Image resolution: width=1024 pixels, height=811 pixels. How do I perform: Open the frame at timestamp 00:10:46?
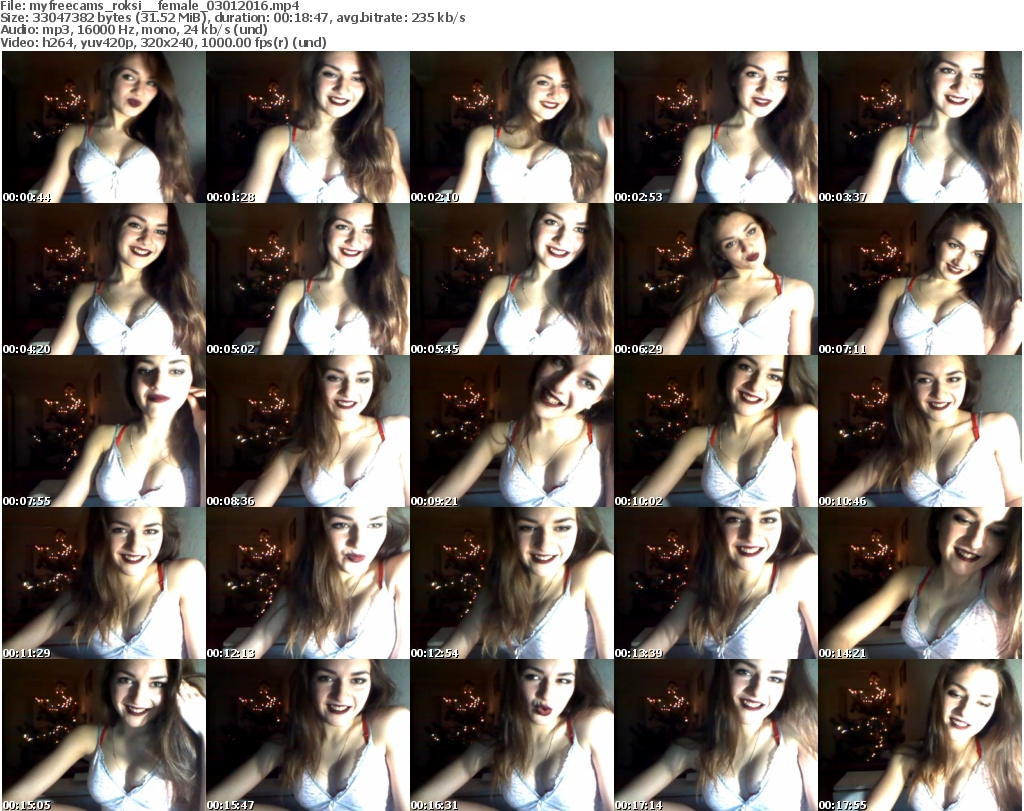[x=920, y=432]
